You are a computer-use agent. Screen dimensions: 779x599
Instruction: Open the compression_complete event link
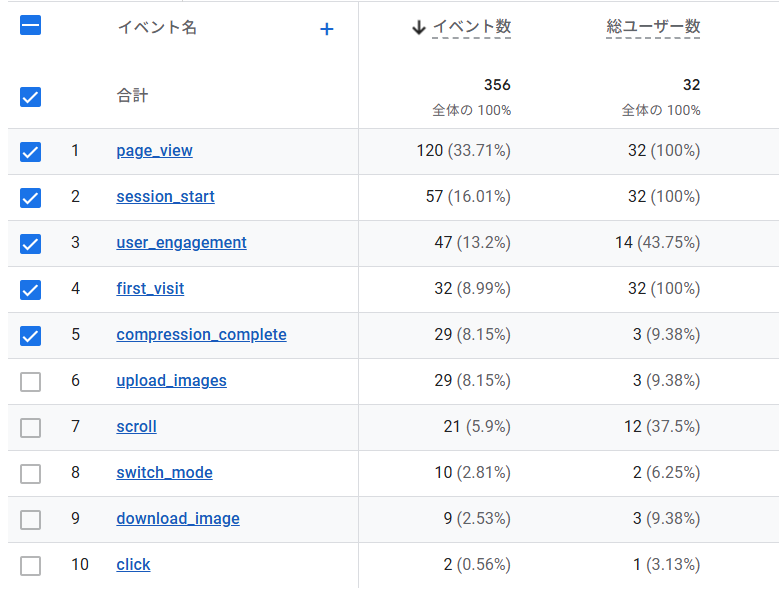click(201, 334)
